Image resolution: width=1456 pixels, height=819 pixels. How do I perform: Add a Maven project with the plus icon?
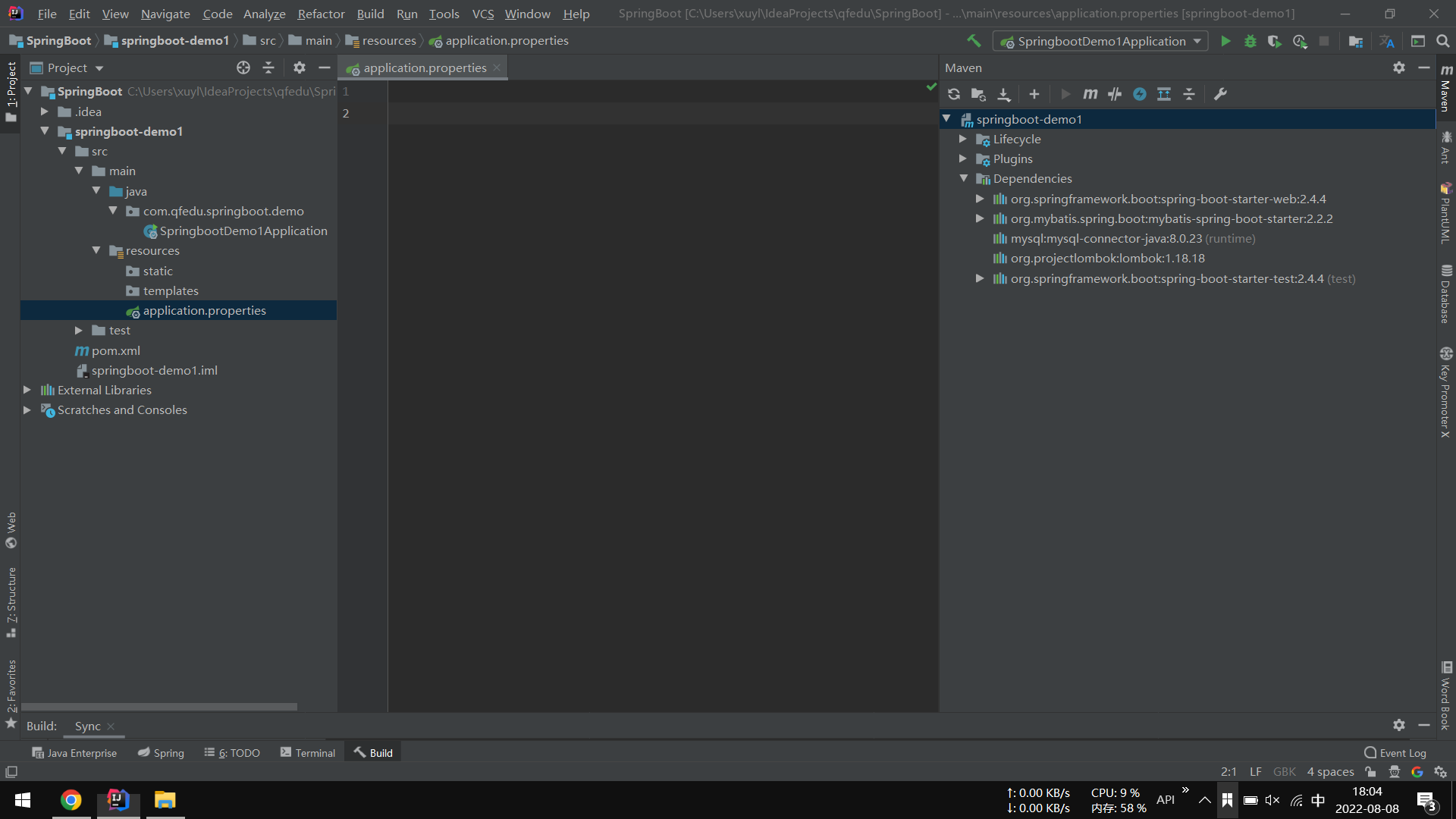1034,94
